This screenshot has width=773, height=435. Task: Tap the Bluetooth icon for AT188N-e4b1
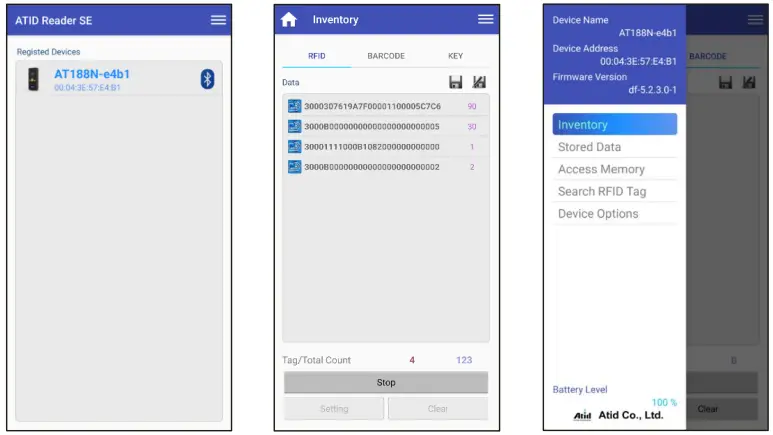coord(207,79)
